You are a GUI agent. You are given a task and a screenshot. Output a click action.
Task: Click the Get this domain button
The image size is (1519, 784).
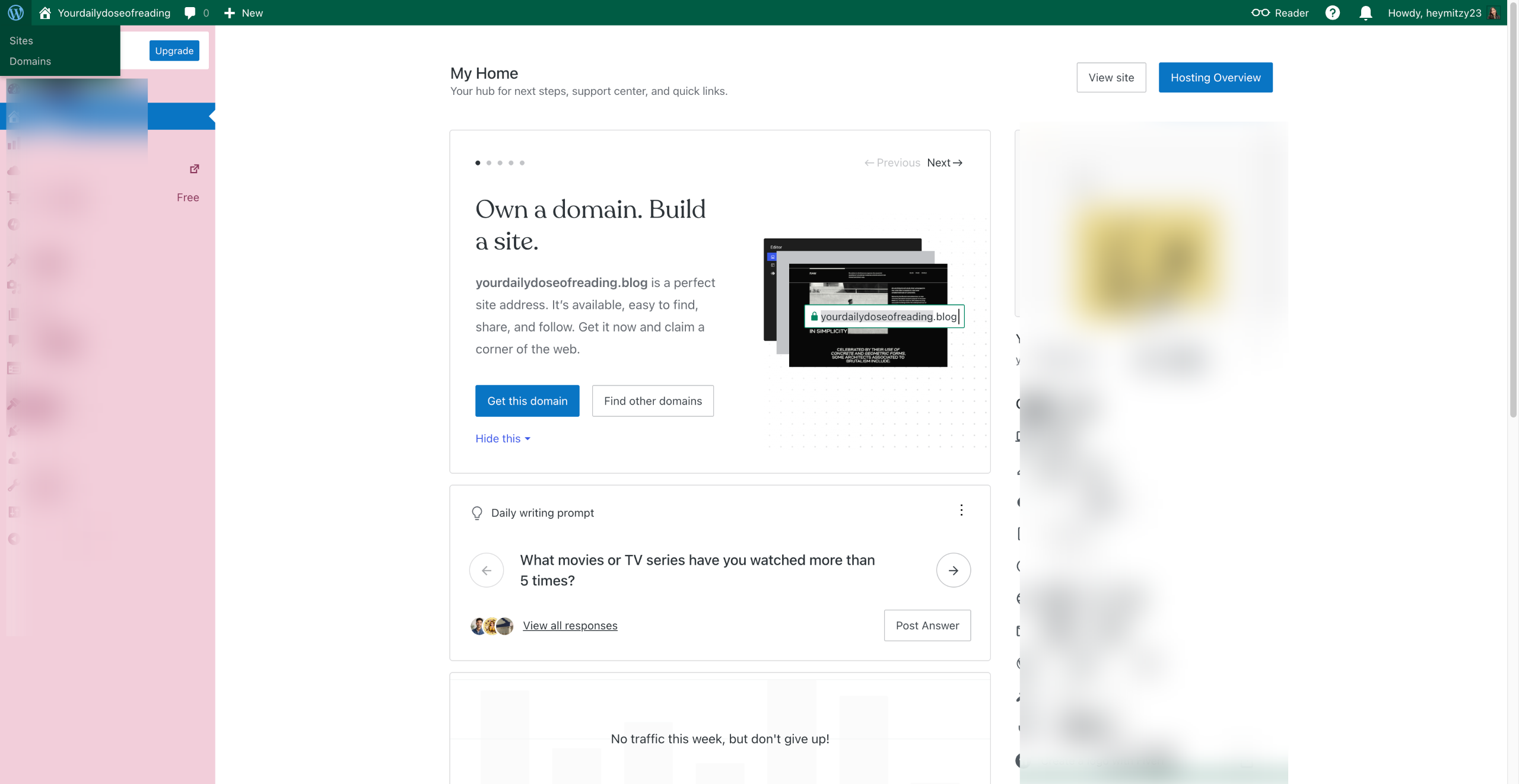[x=527, y=401]
